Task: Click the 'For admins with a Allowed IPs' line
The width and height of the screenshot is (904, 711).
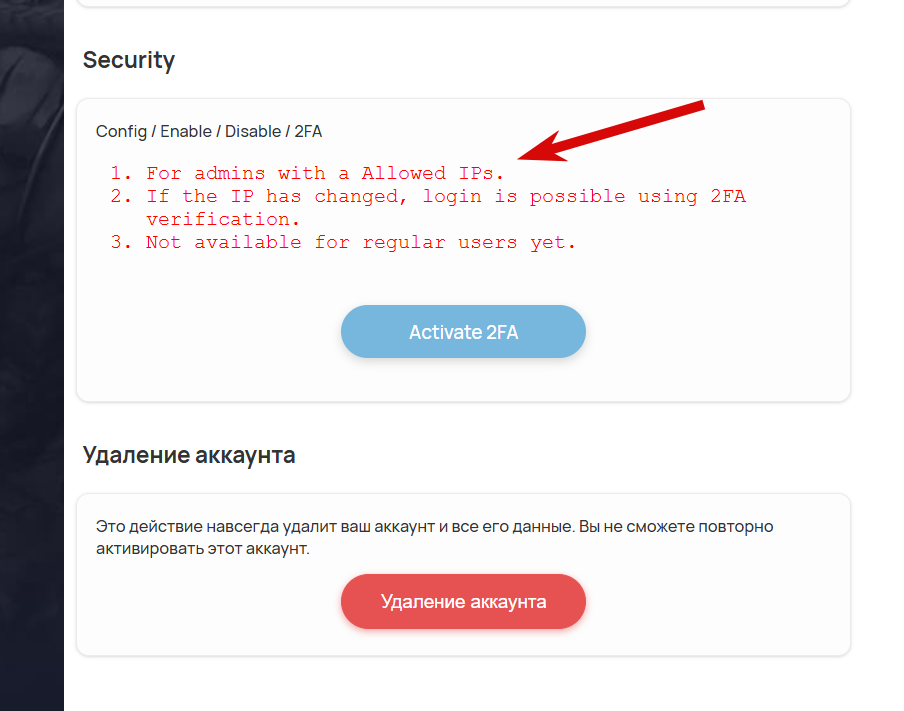Action: point(325,174)
